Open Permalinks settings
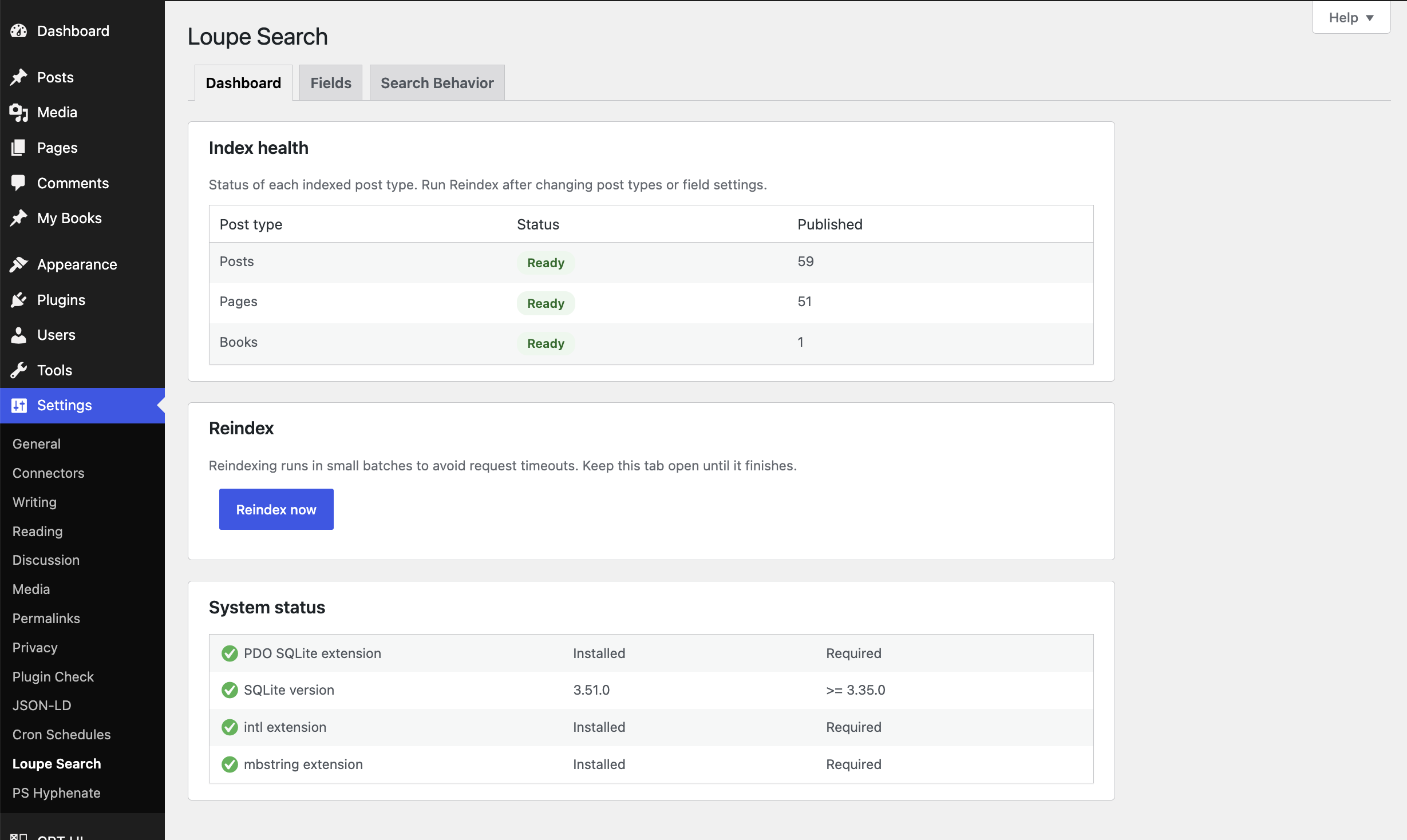The image size is (1407, 840). point(46,619)
